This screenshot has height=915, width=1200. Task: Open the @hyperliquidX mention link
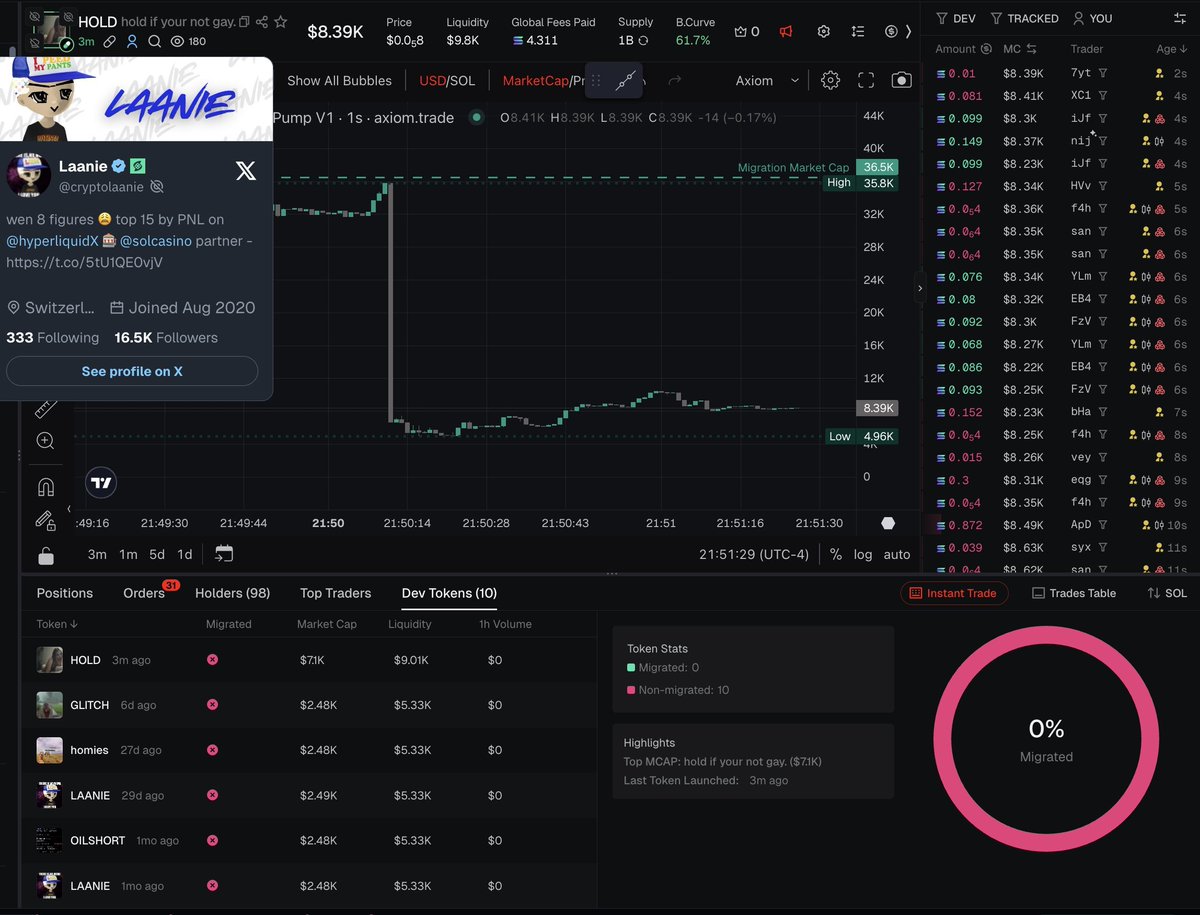tap(52, 241)
